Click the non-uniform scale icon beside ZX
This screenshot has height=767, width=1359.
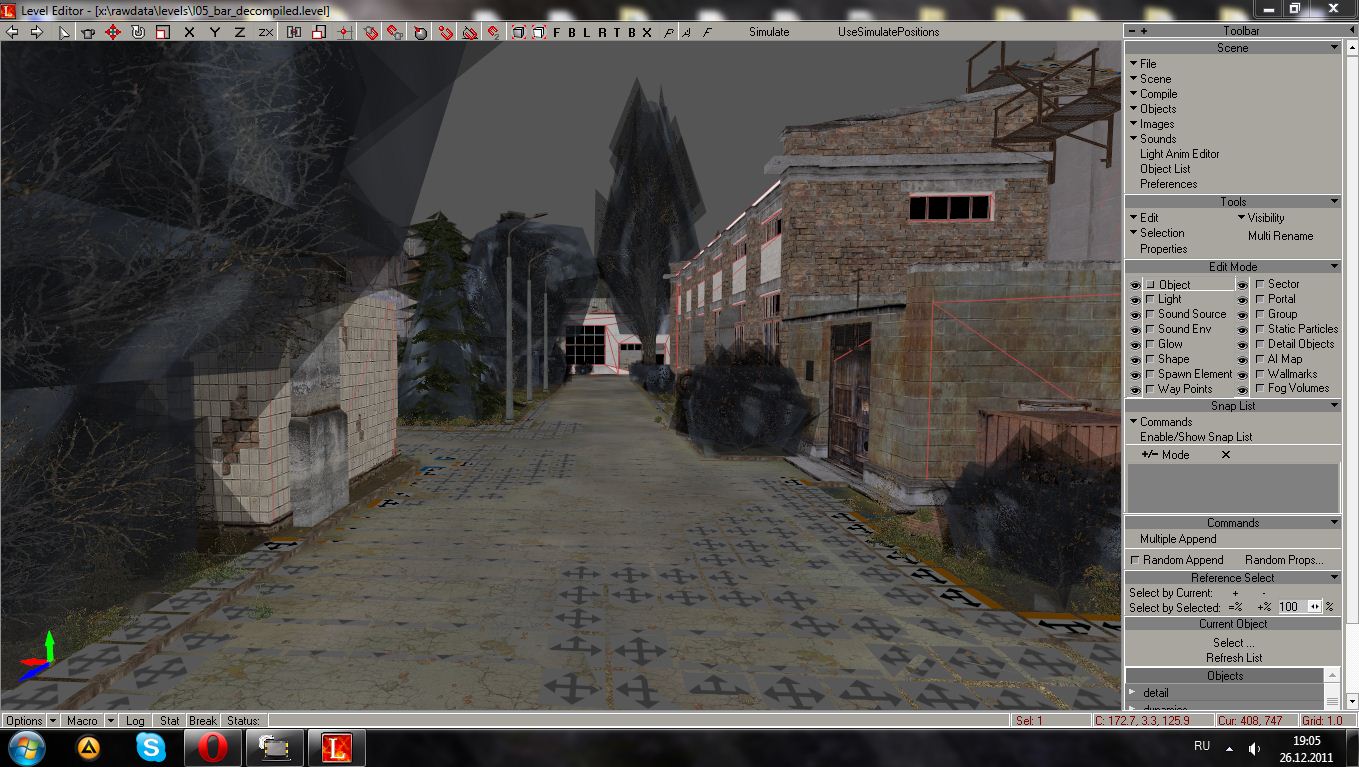click(x=294, y=32)
